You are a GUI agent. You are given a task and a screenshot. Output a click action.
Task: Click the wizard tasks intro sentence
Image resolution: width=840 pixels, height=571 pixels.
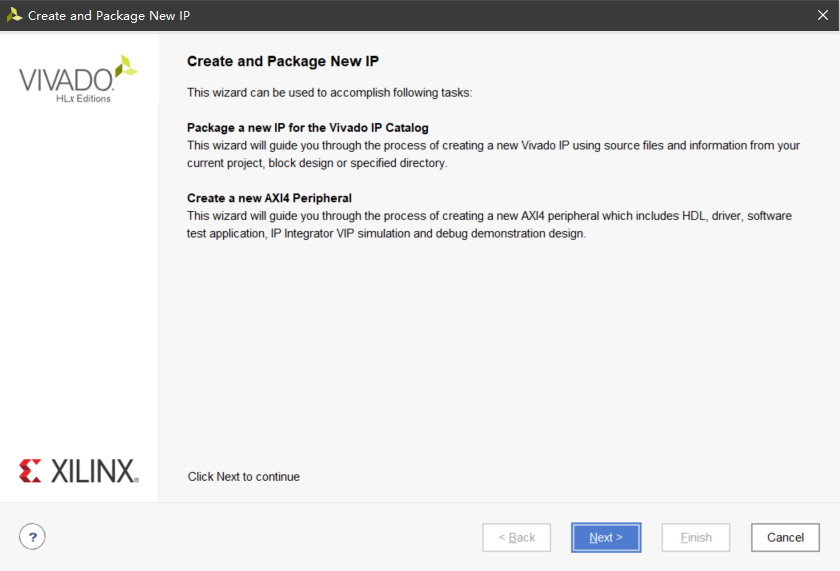[329, 93]
